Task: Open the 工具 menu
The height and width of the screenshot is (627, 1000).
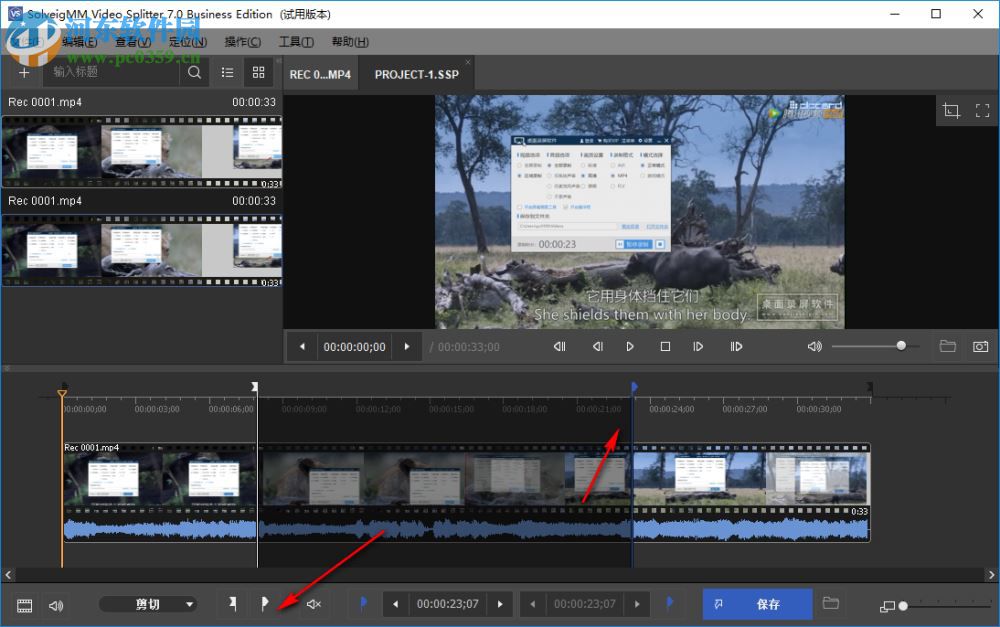Action: (x=297, y=41)
